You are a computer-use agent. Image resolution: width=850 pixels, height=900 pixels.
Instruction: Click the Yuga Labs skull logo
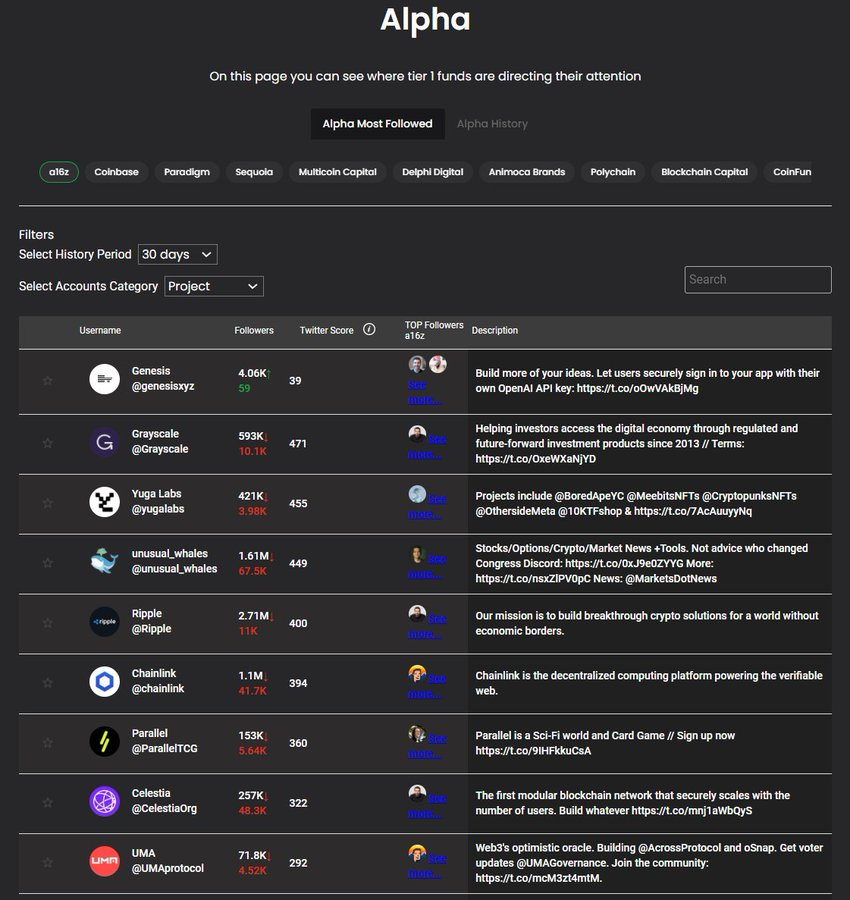pyautogui.click(x=104, y=502)
